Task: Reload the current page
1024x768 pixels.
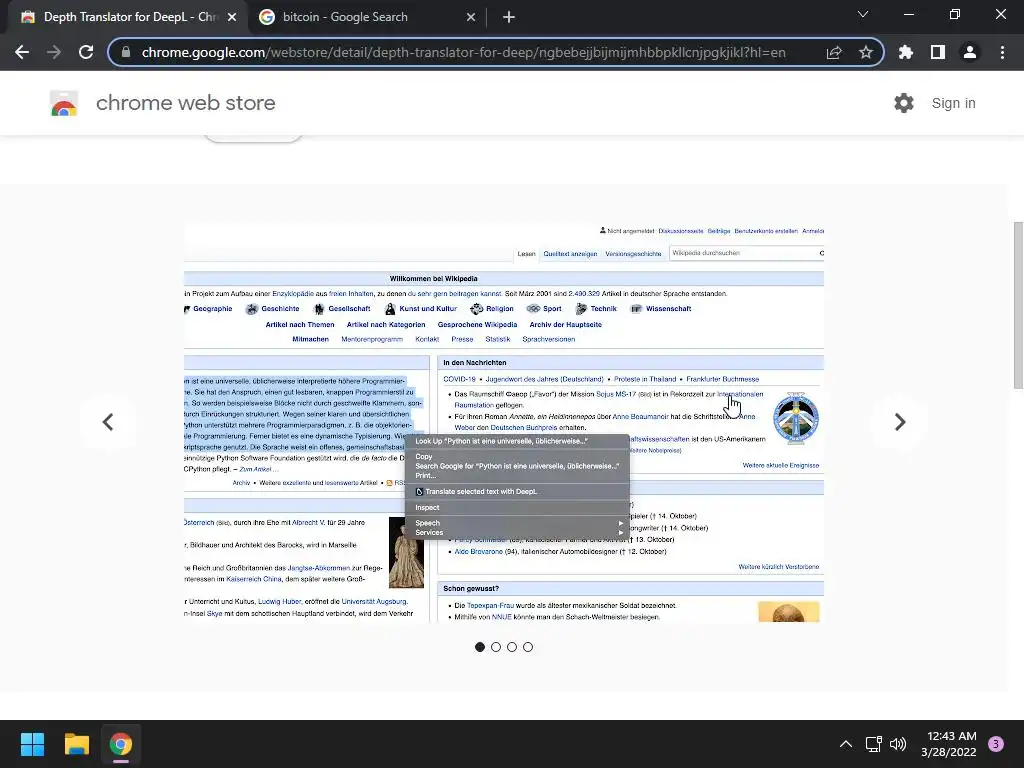Action: point(86,52)
